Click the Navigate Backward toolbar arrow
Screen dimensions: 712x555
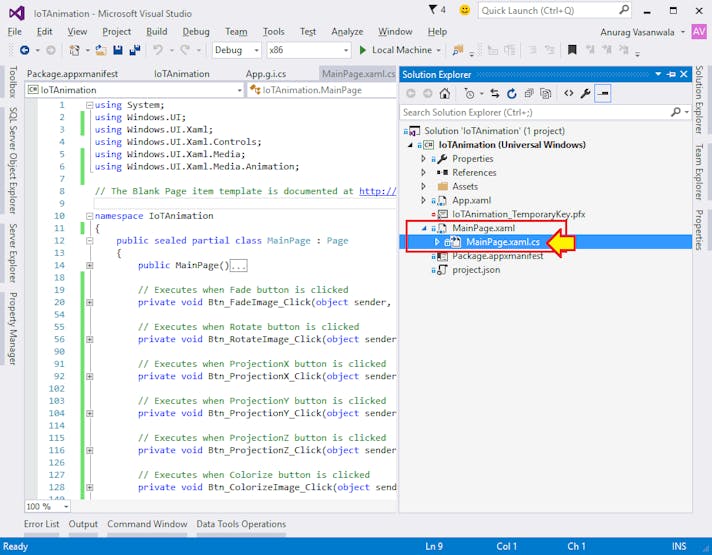click(x=25, y=50)
